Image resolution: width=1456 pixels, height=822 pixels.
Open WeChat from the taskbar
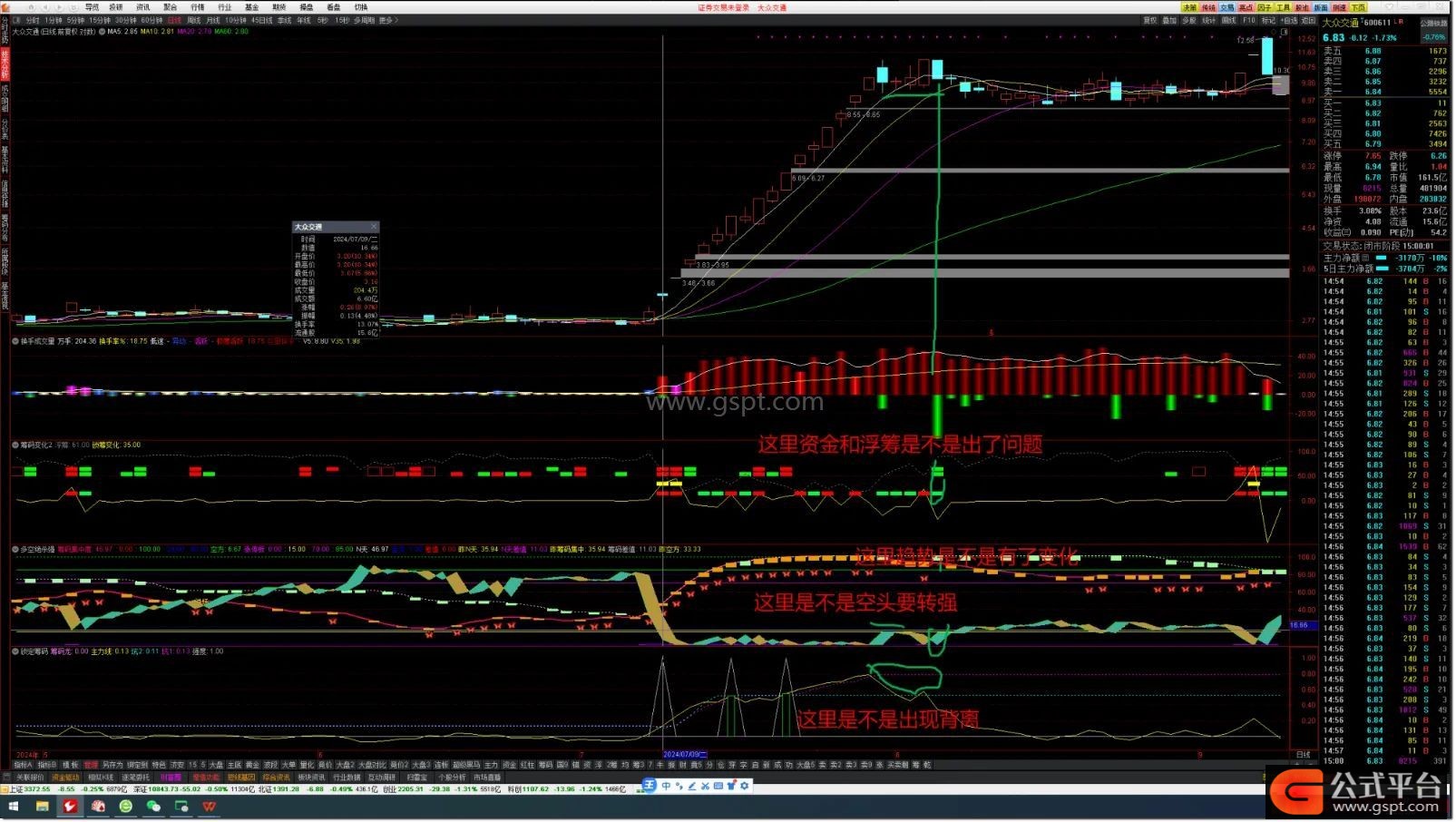(153, 806)
